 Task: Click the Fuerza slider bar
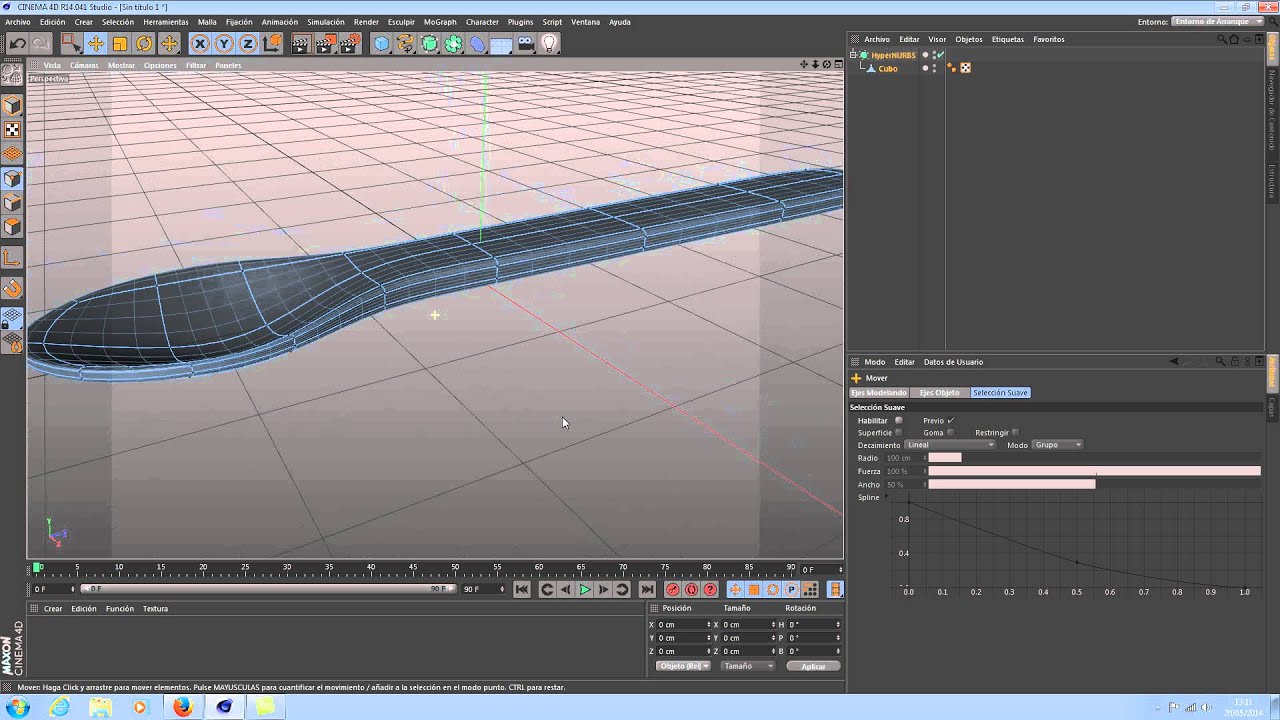click(x=1094, y=471)
